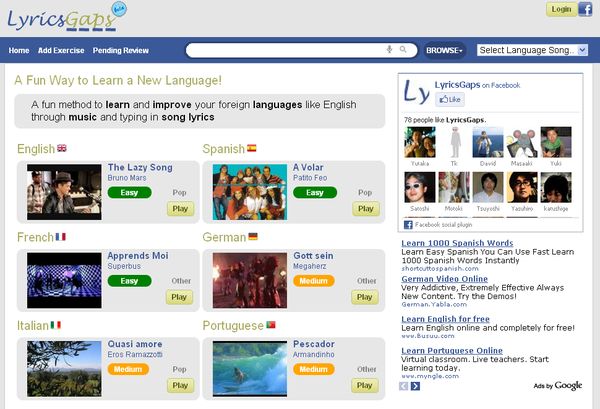
Task: Click the Ly logo in Facebook widget
Action: 417,92
